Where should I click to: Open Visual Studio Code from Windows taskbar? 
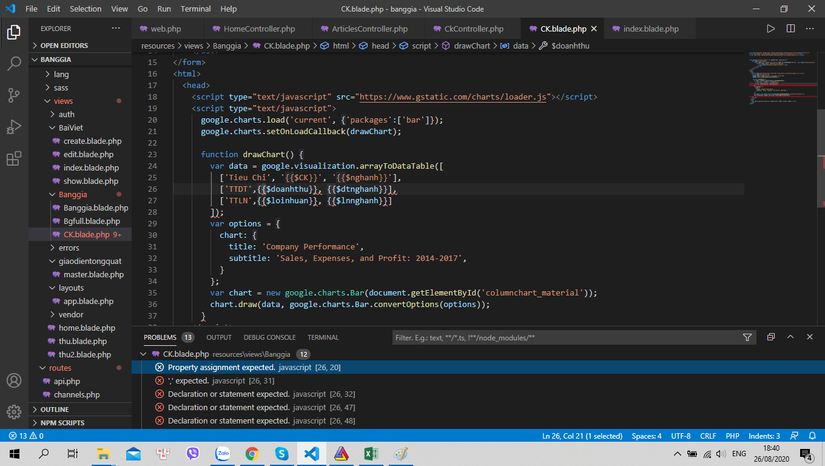311,454
